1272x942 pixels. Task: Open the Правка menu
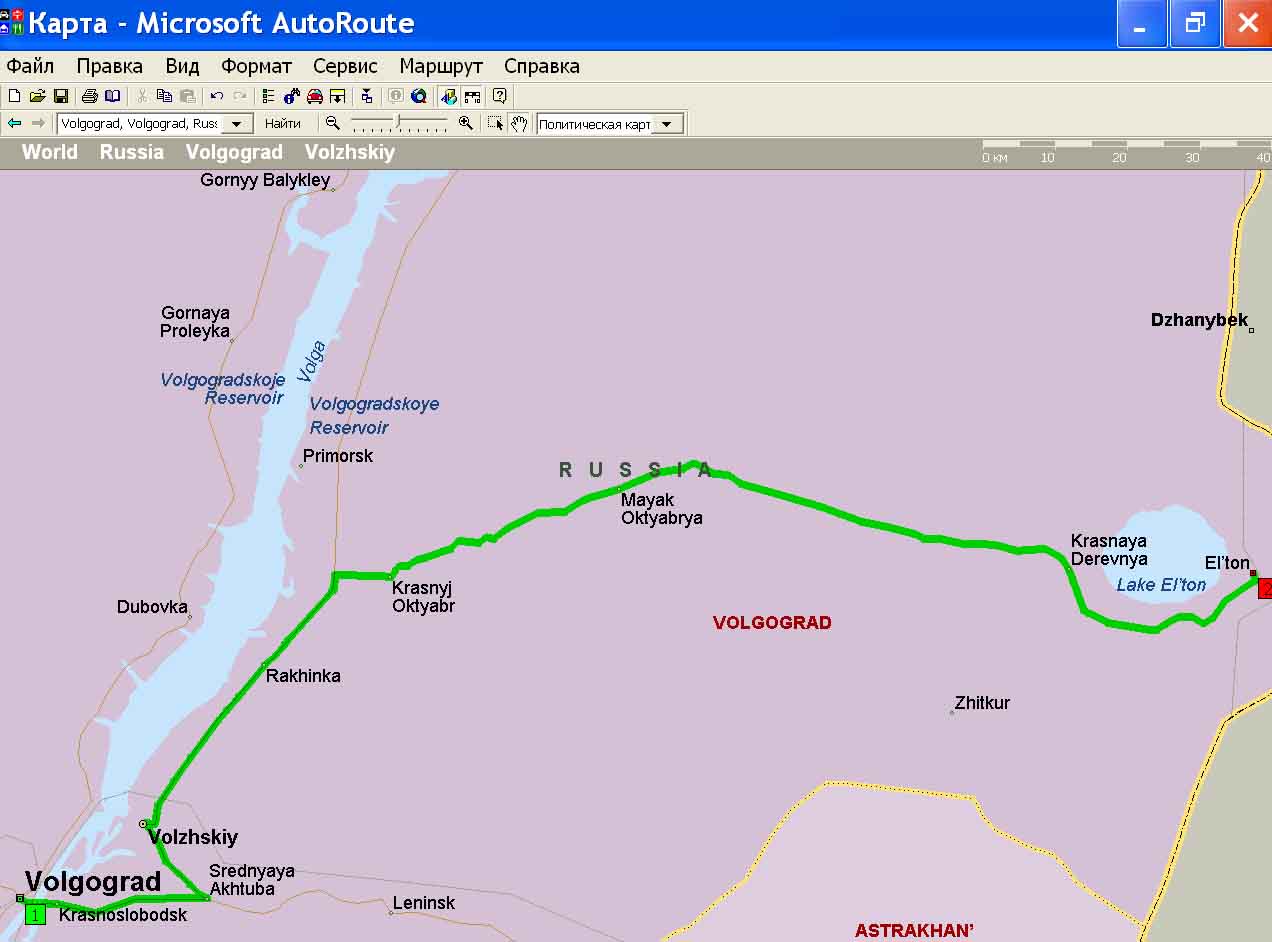(109, 66)
